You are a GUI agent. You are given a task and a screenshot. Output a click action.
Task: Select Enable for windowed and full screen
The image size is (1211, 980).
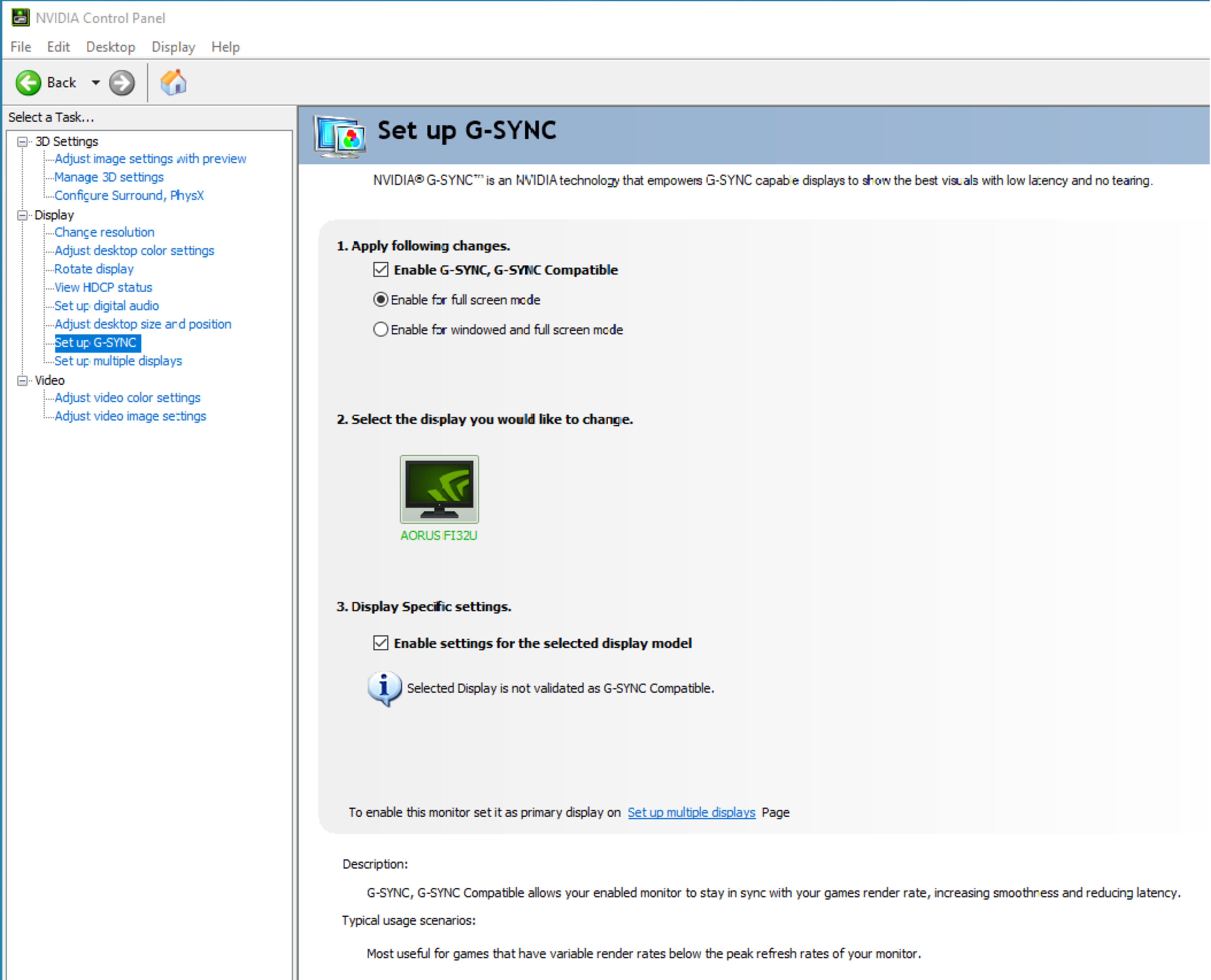(381, 329)
